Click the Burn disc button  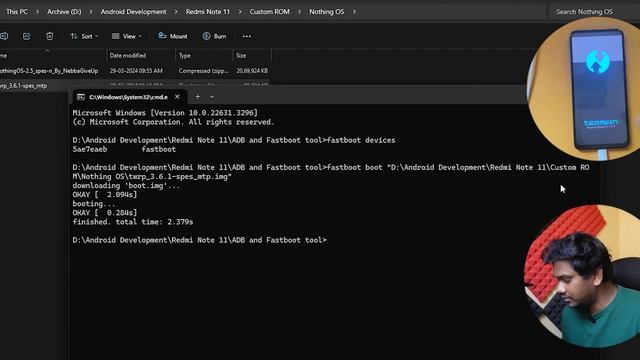[x=214, y=36]
